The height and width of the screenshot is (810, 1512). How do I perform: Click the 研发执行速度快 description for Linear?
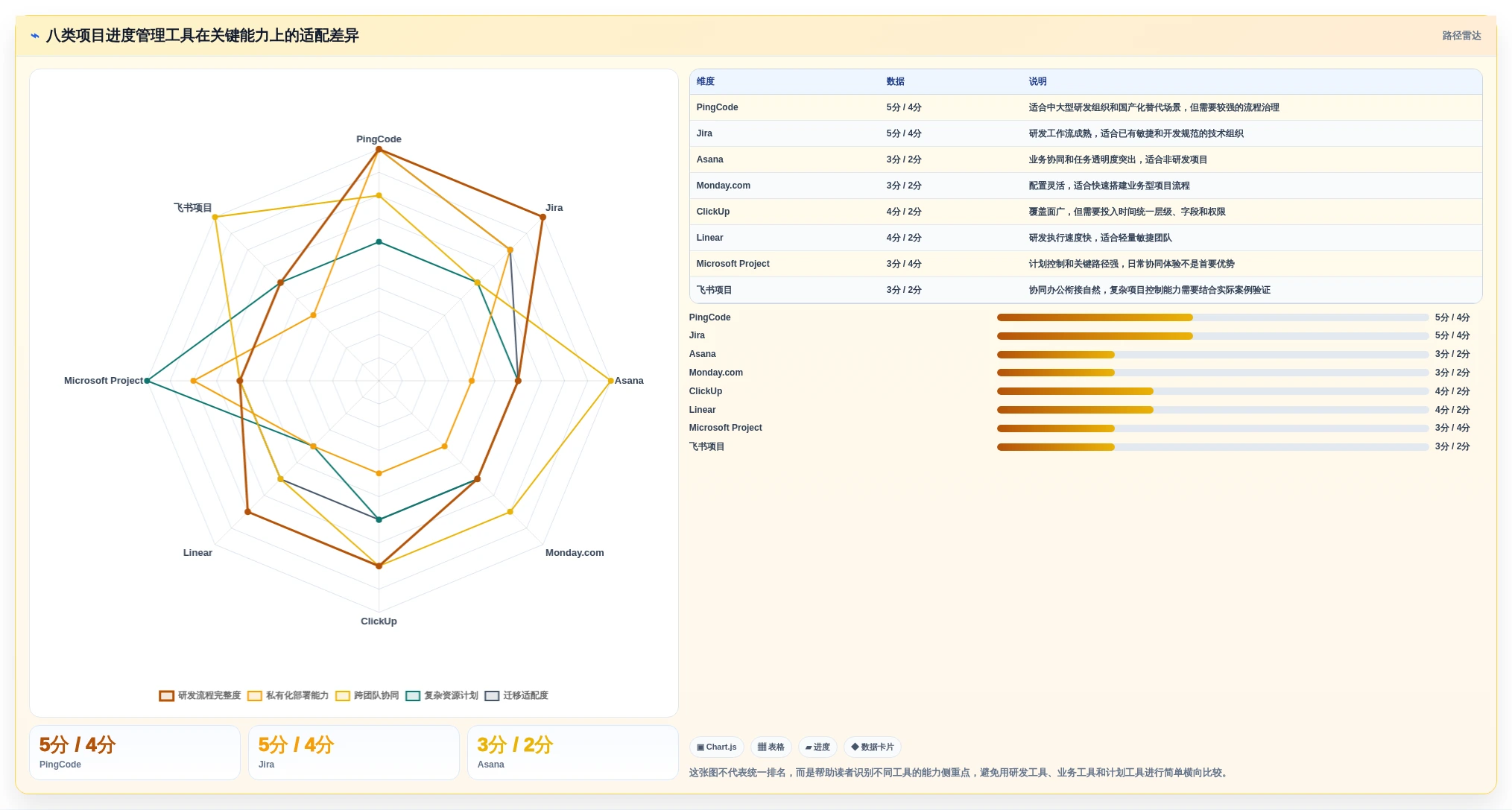coord(1100,238)
